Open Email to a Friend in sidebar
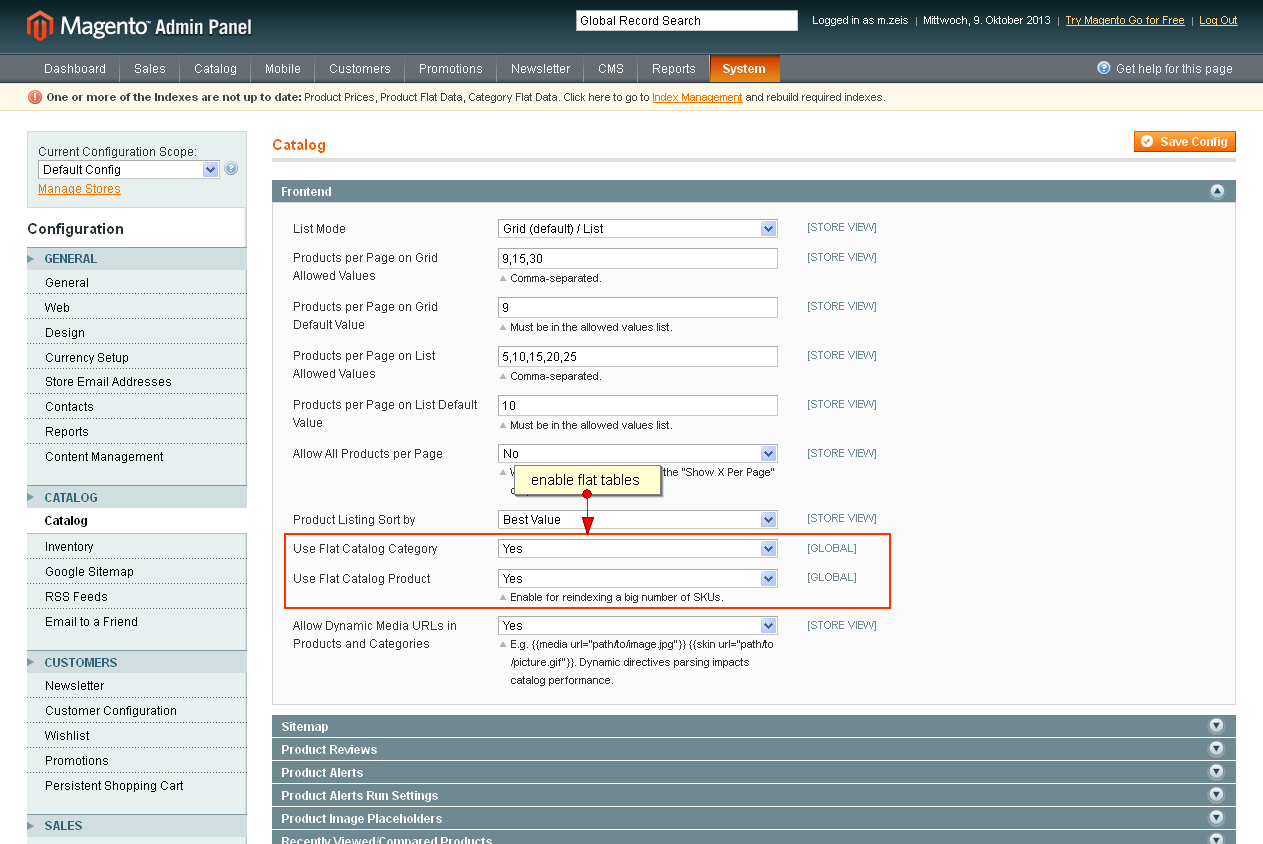The width and height of the screenshot is (1263, 844). tap(136, 622)
